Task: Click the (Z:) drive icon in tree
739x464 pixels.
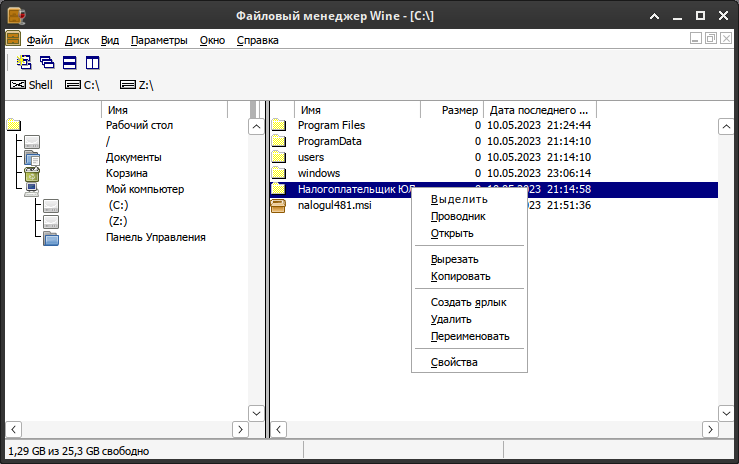Action: pos(51,222)
